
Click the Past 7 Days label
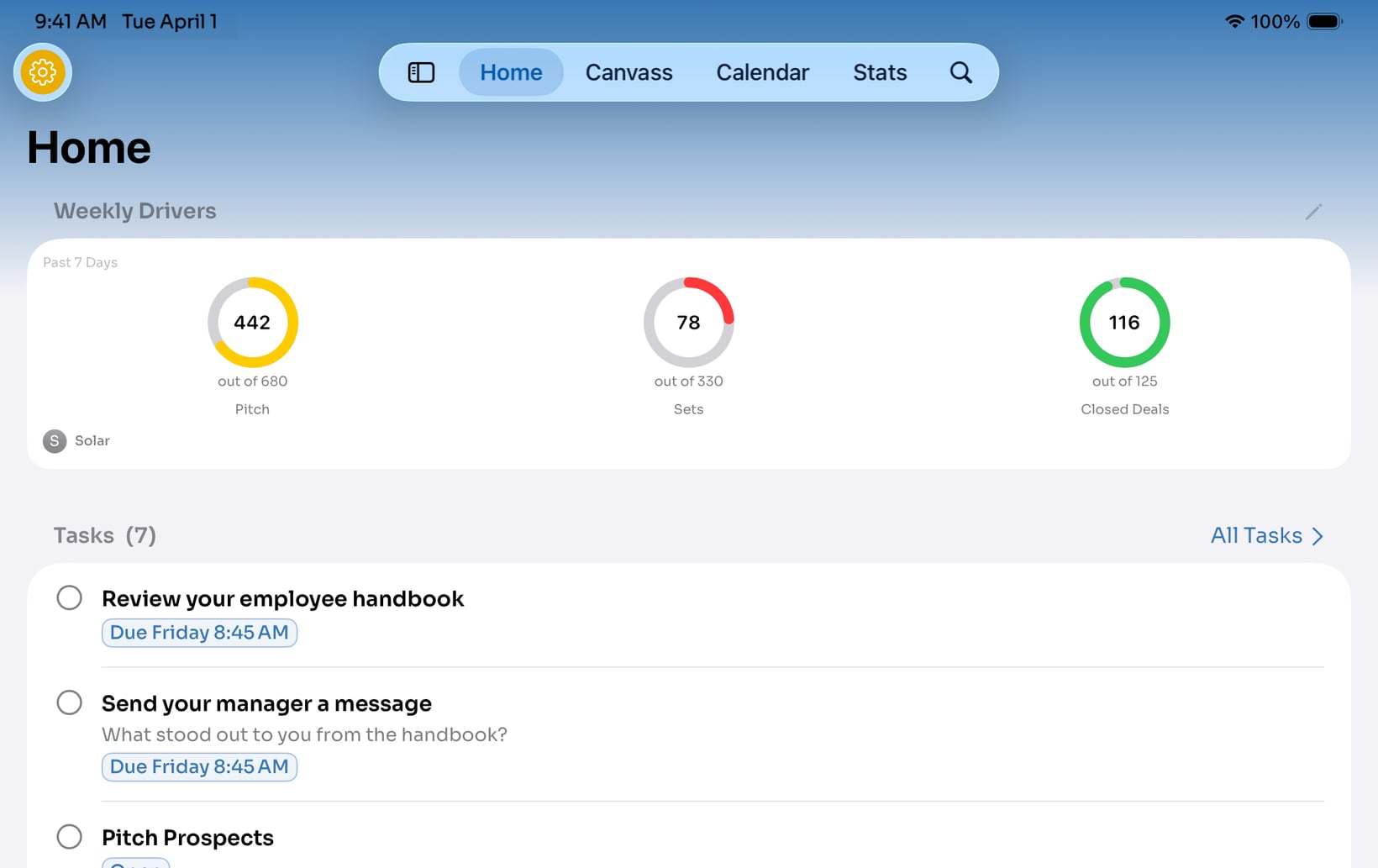(x=80, y=262)
